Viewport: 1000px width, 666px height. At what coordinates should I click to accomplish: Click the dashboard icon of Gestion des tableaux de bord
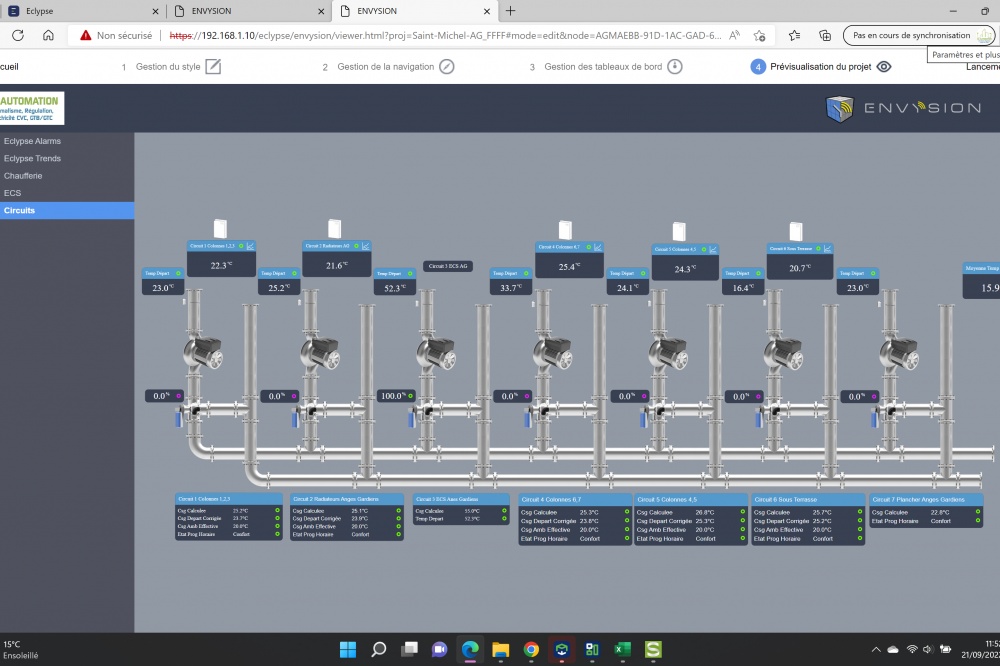pos(675,66)
